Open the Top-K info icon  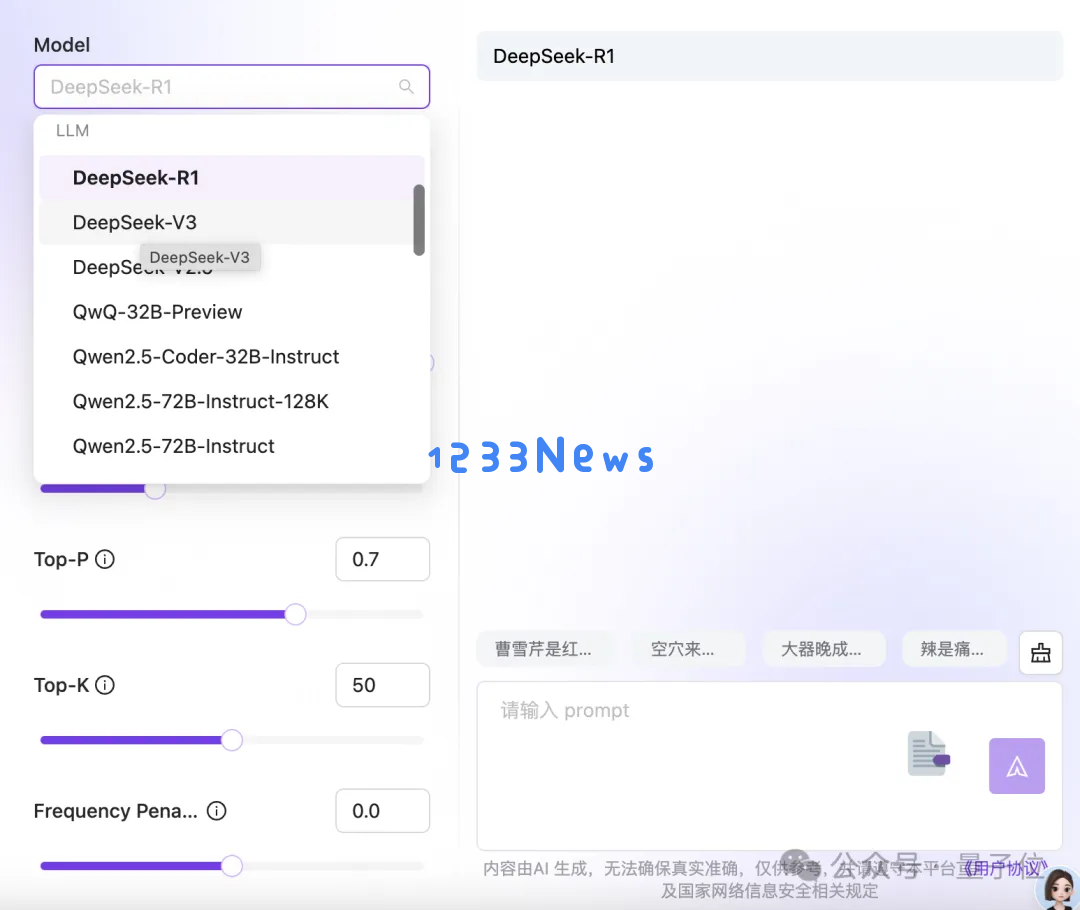[x=105, y=685]
